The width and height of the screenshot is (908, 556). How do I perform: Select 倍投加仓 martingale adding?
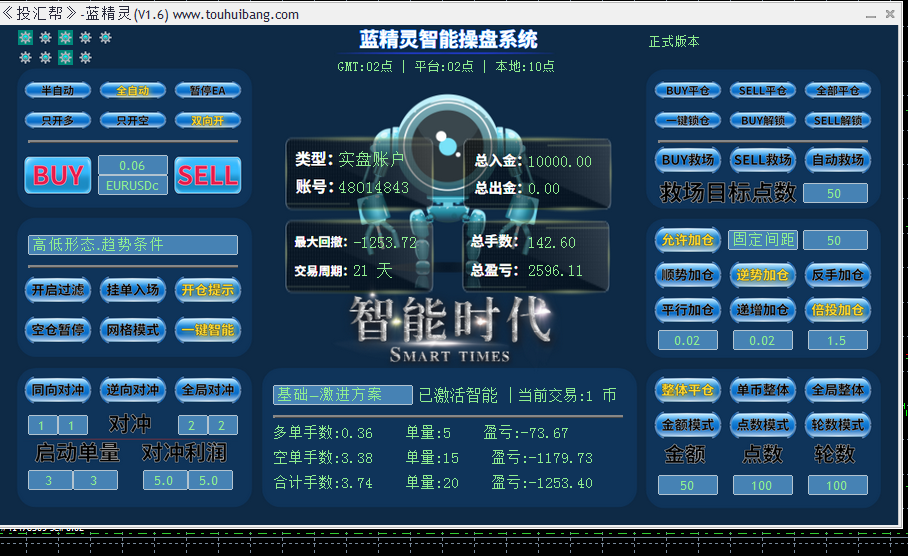click(x=838, y=310)
